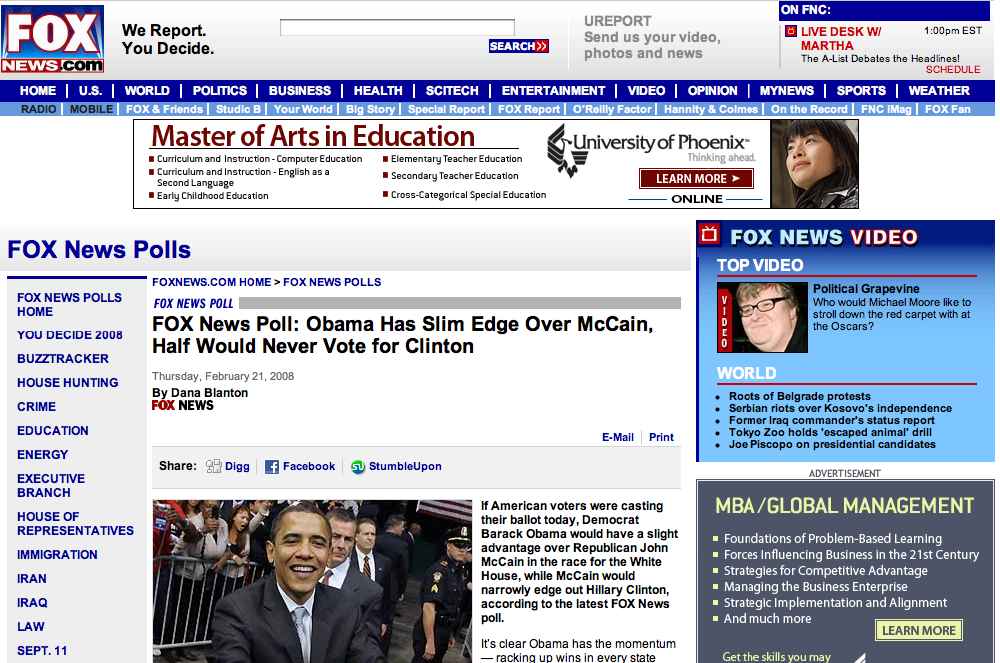Open the Politics menu tab
This screenshot has width=1000, height=663.
tap(219, 90)
